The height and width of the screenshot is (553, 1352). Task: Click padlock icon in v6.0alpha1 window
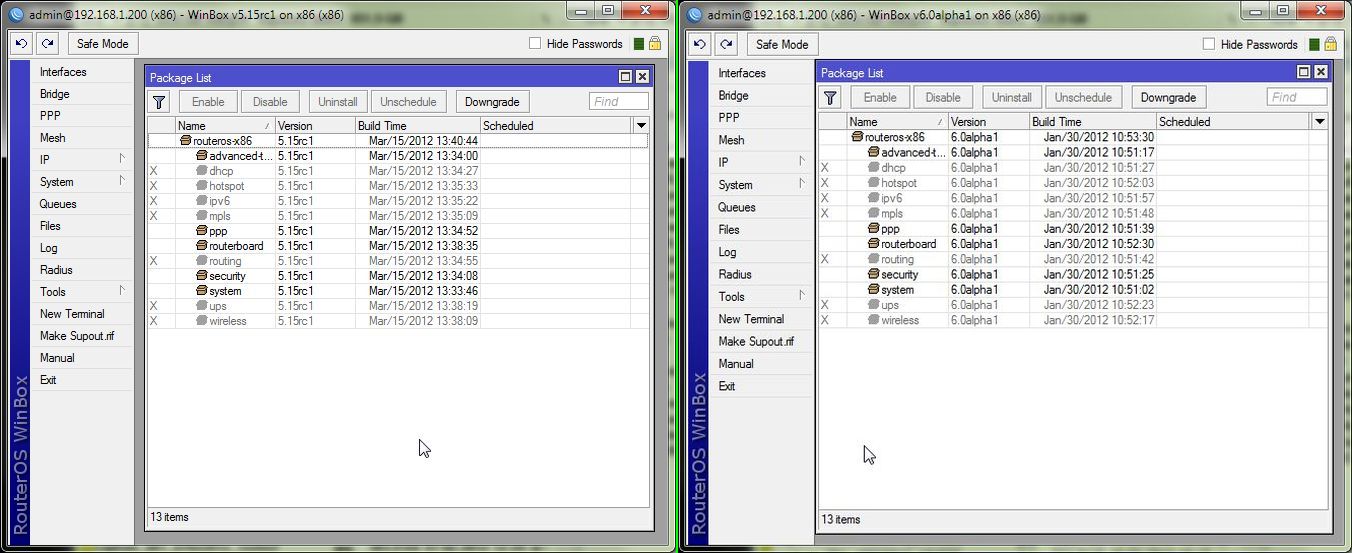tap(1331, 44)
